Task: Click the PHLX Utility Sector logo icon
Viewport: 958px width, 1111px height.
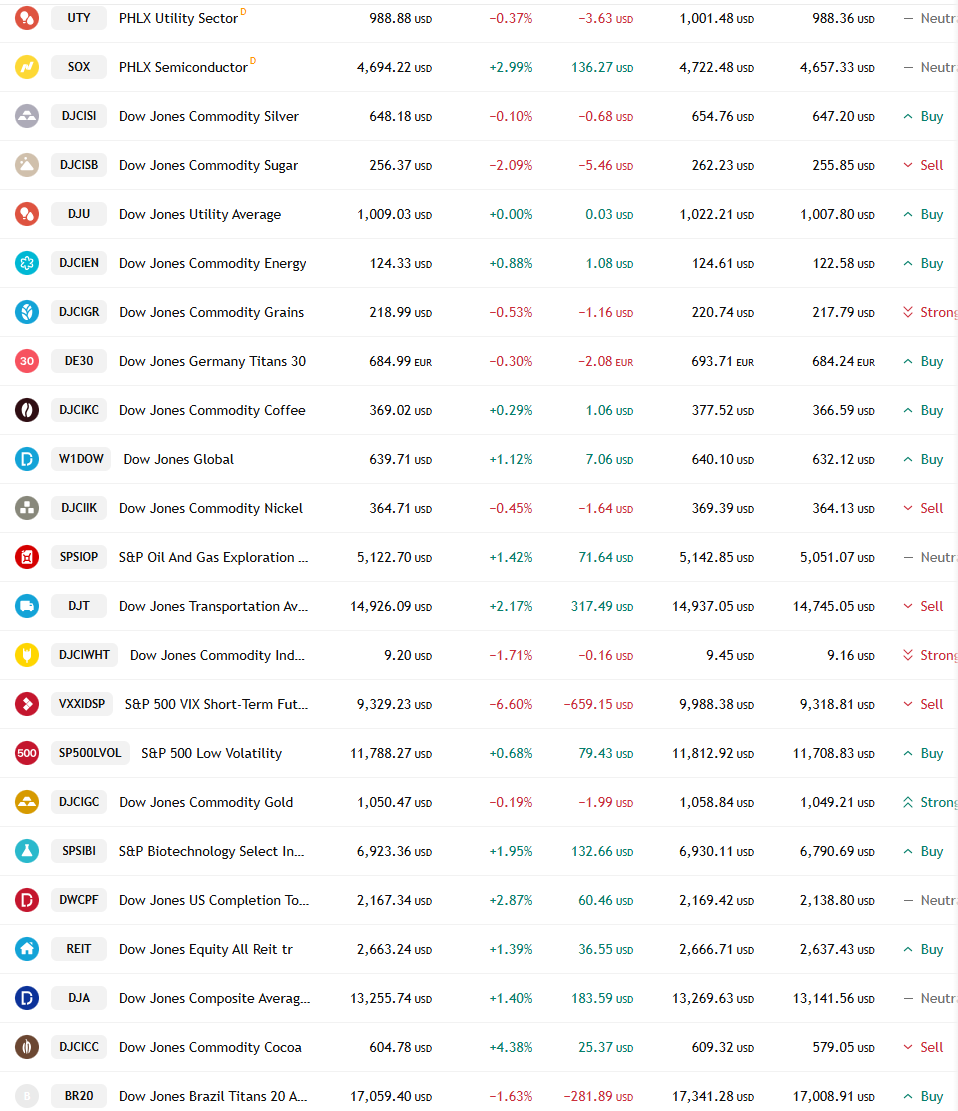Action: (27, 18)
